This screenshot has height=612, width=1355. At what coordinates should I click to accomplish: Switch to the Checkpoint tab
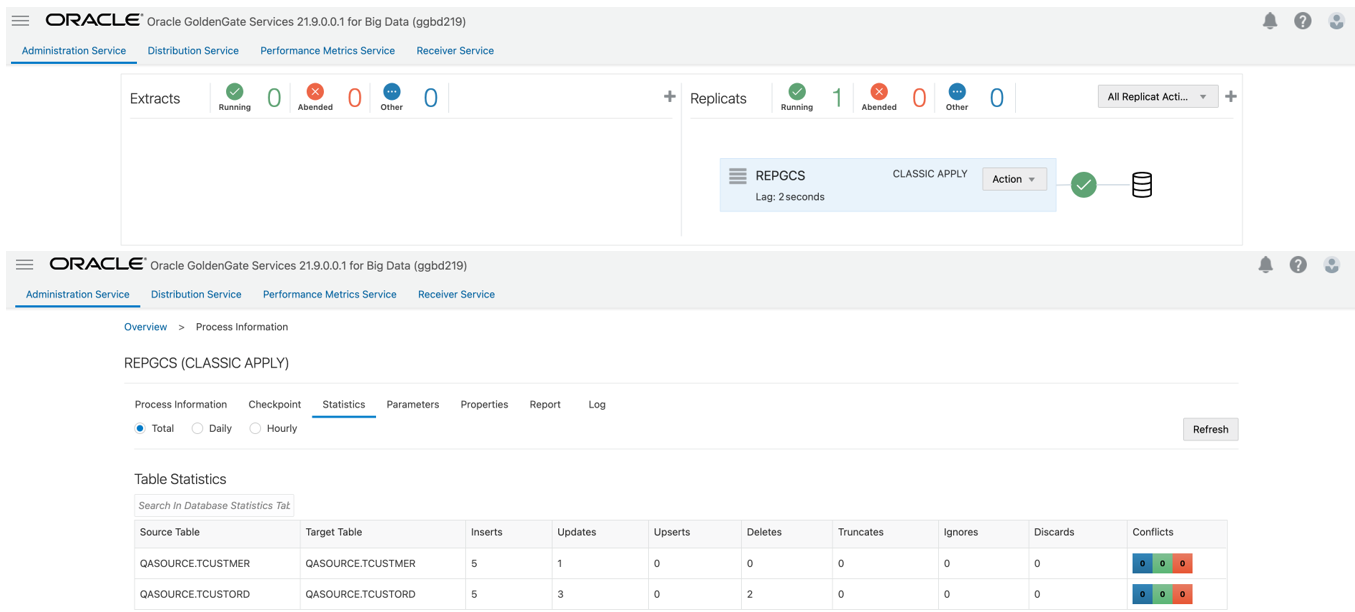(274, 404)
